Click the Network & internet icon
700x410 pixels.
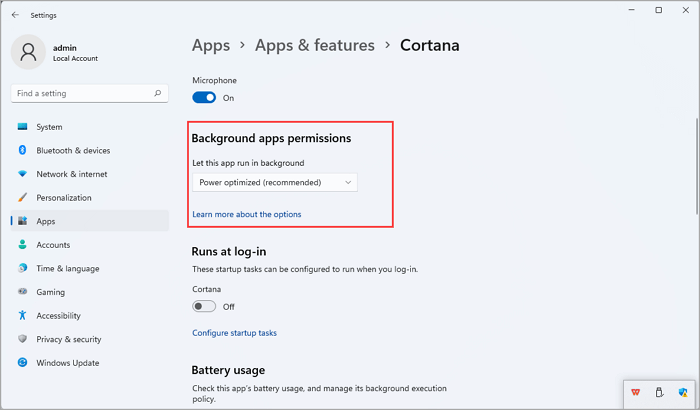coord(22,174)
